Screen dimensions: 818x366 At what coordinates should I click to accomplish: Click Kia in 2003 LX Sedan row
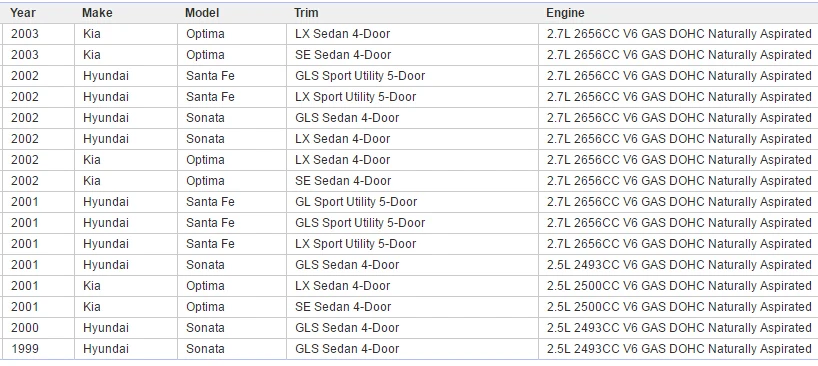coord(92,34)
